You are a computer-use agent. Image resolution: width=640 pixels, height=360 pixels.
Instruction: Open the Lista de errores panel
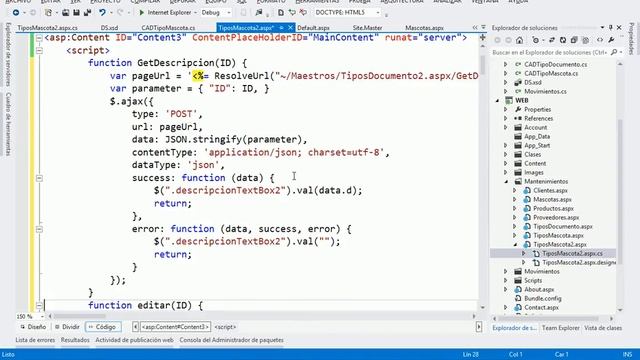click(x=35, y=340)
